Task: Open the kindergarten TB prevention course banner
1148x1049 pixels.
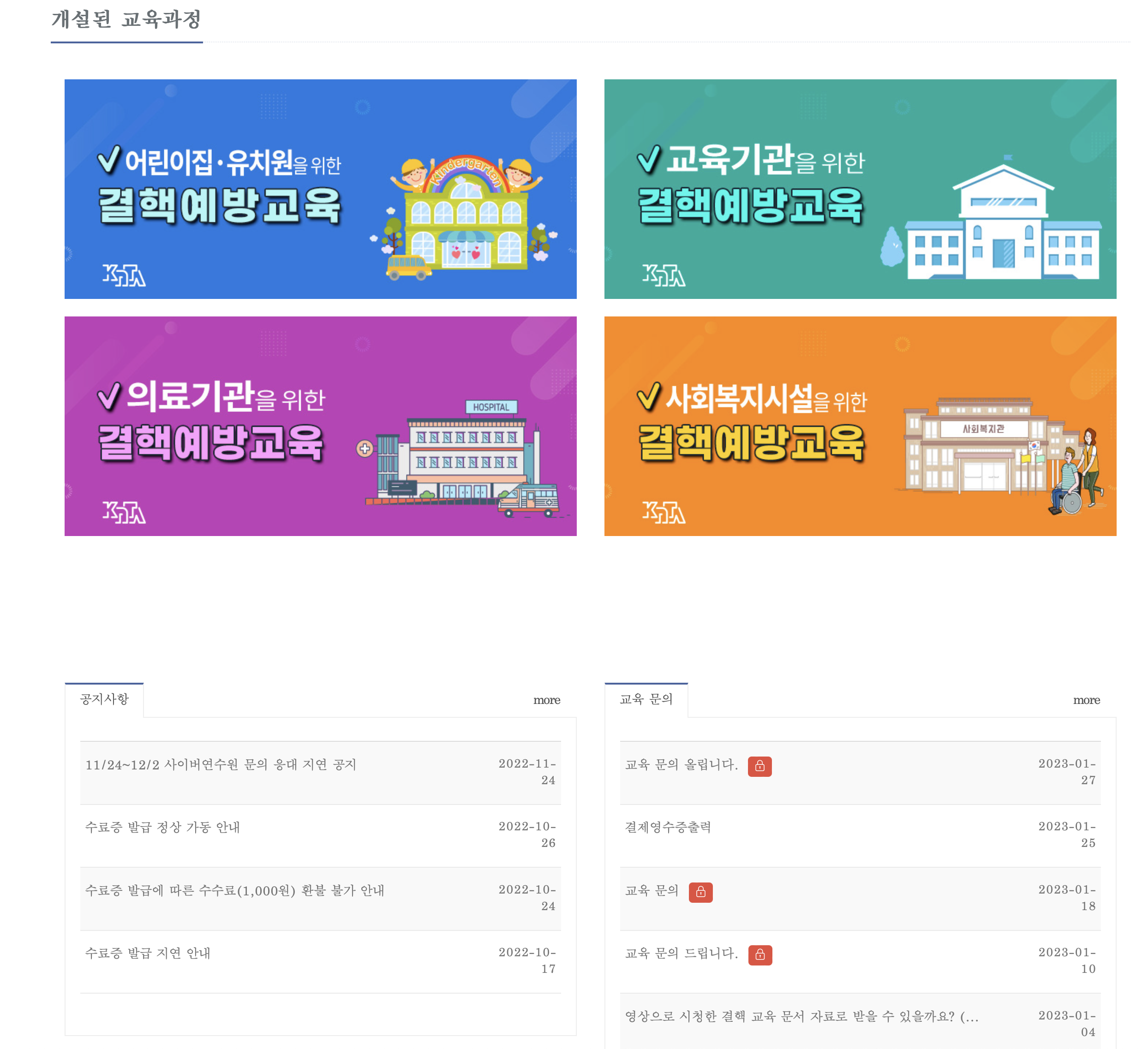Action: (x=320, y=188)
